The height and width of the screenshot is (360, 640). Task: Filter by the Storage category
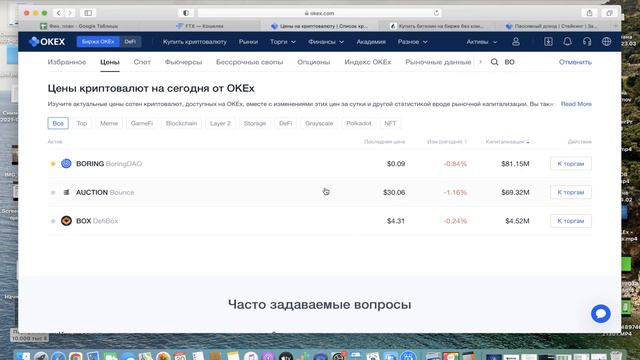(255, 123)
